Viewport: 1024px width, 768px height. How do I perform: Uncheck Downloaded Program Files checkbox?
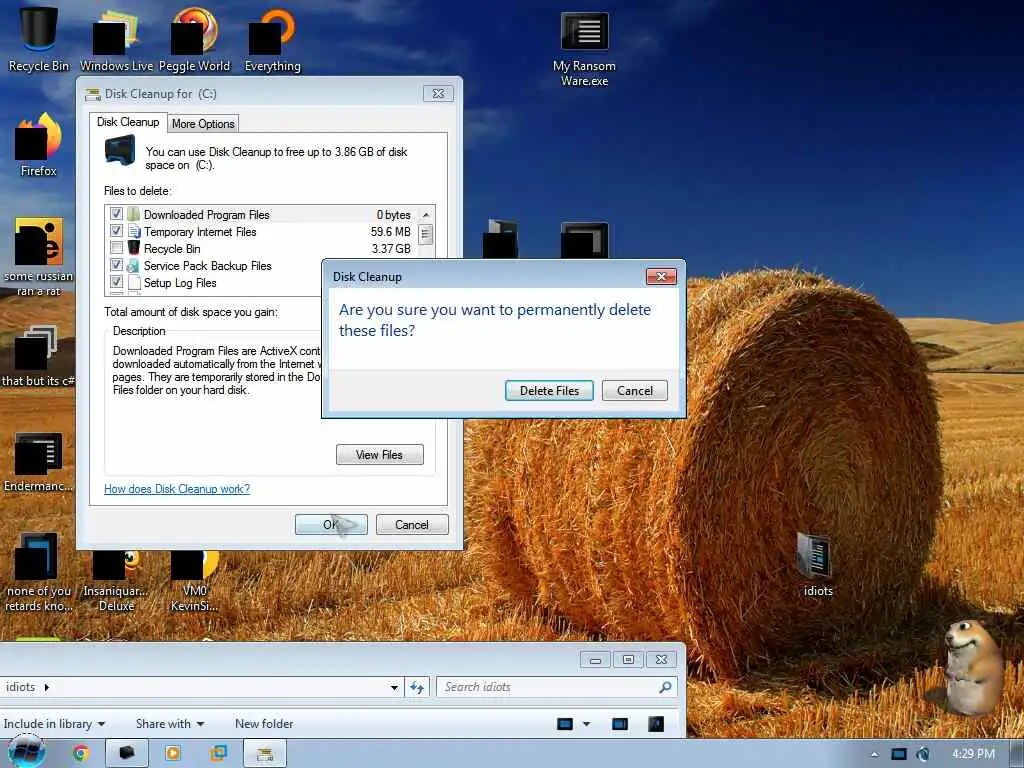point(116,214)
